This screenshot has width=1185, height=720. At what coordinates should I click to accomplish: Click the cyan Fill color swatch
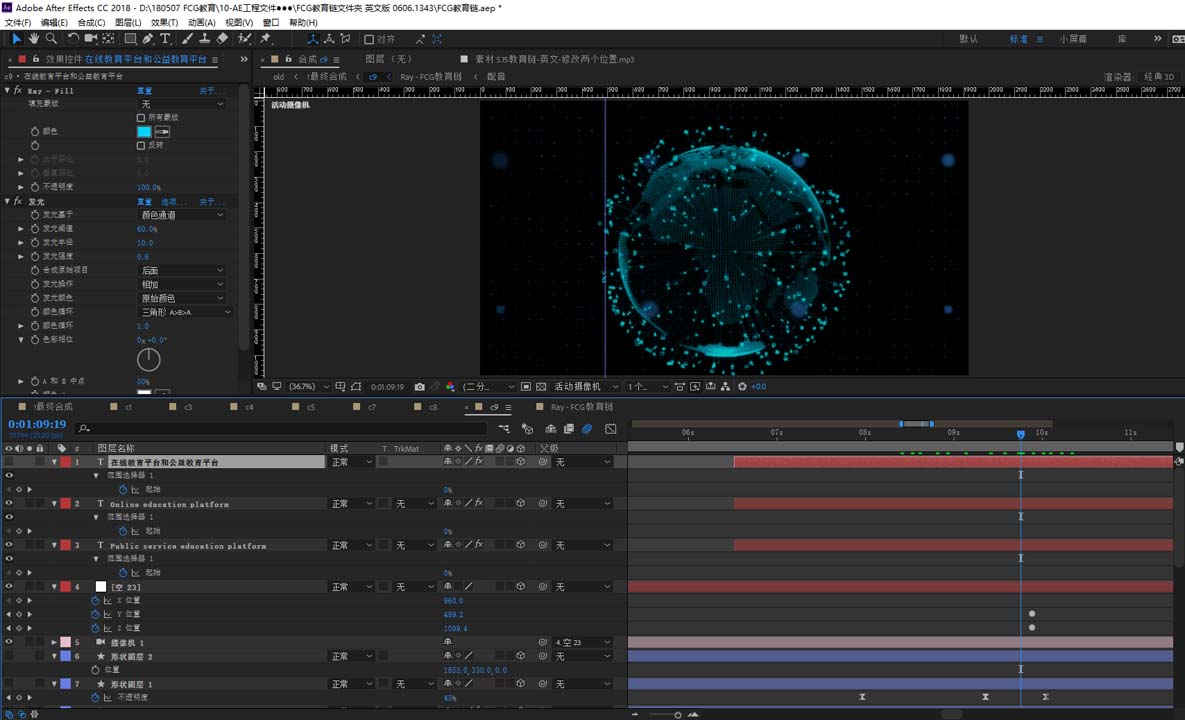(x=144, y=132)
